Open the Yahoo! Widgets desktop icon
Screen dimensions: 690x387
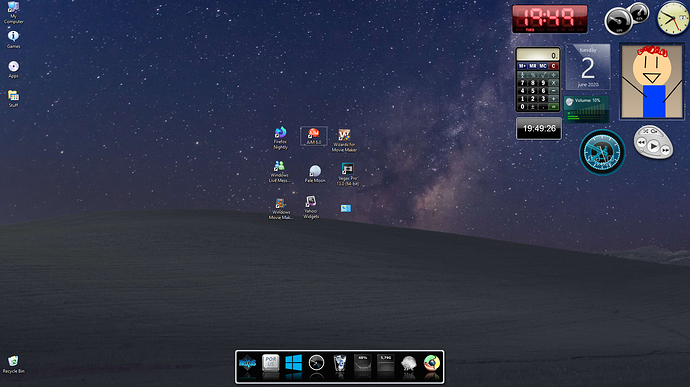[311, 207]
